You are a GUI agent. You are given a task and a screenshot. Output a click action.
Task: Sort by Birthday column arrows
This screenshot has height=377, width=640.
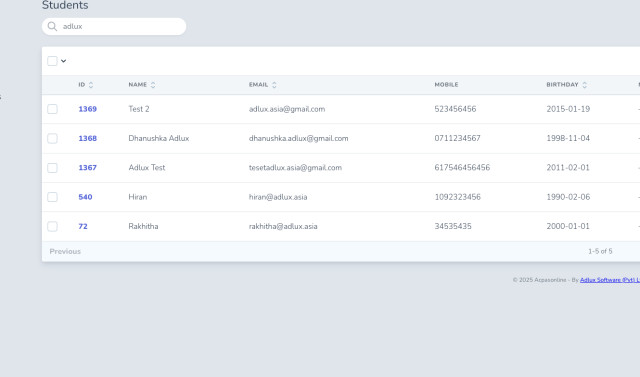tap(584, 85)
